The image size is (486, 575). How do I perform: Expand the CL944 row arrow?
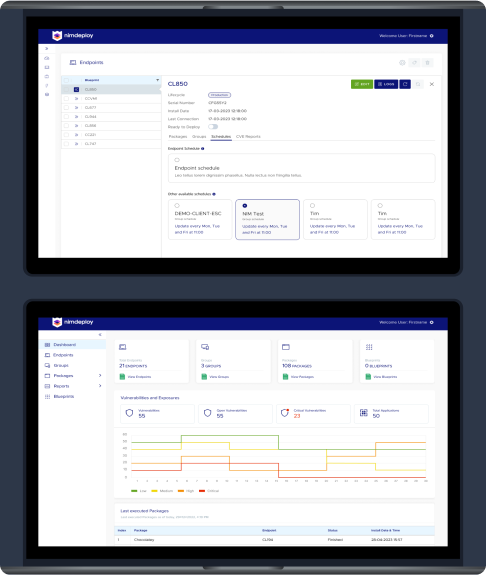point(76,117)
